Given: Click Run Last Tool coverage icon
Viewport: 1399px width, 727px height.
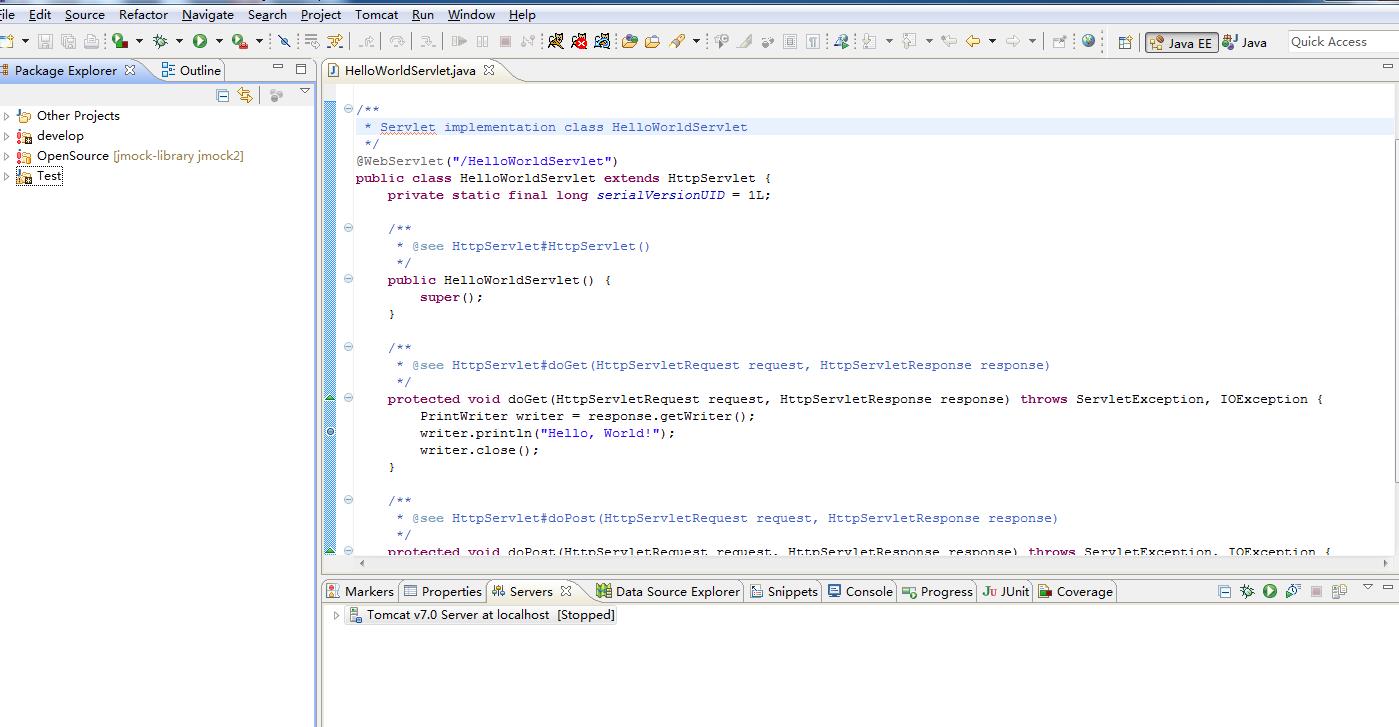Looking at the screenshot, I should coord(120,41).
